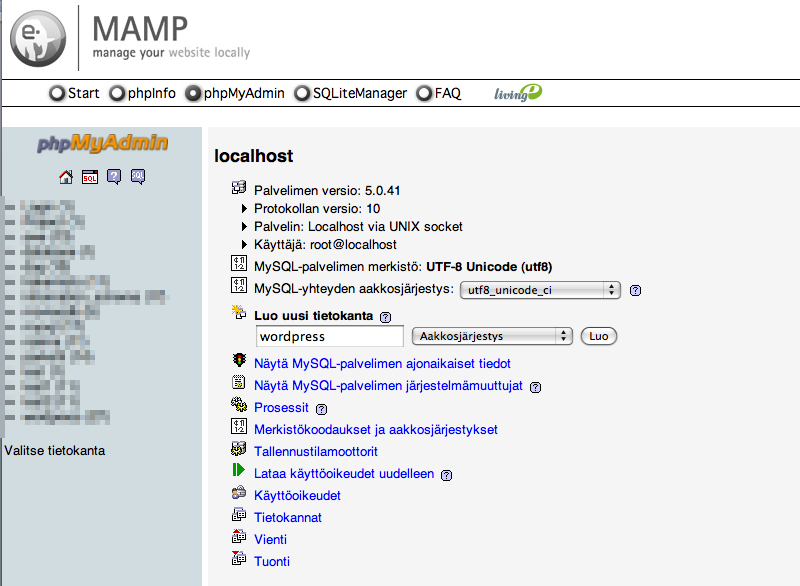Click the server version icon

pos(239,188)
